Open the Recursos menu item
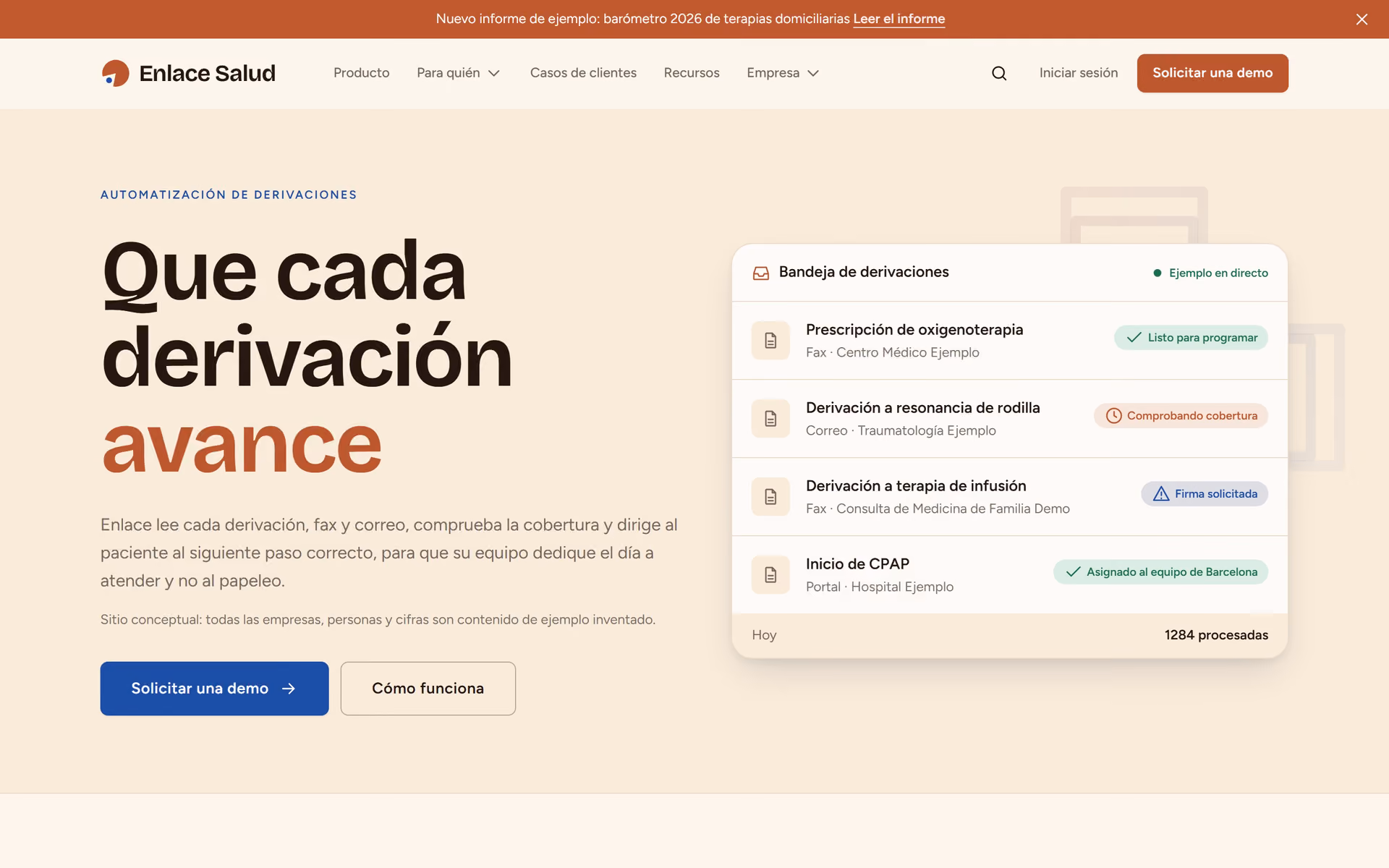 [x=692, y=73]
